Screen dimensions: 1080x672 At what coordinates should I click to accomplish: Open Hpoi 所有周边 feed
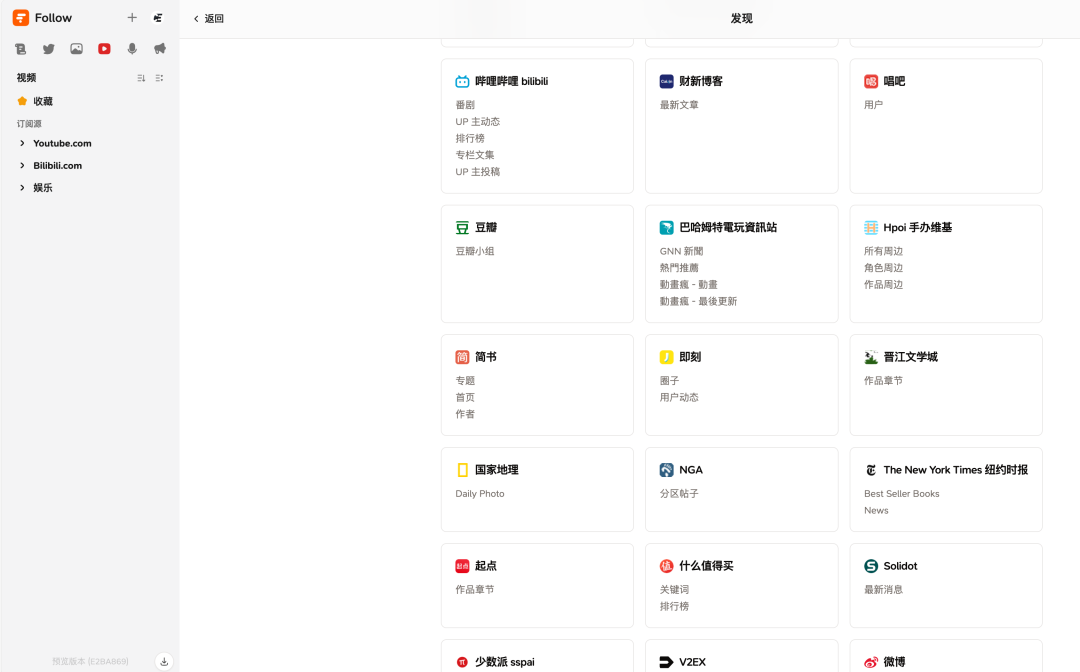tap(883, 251)
